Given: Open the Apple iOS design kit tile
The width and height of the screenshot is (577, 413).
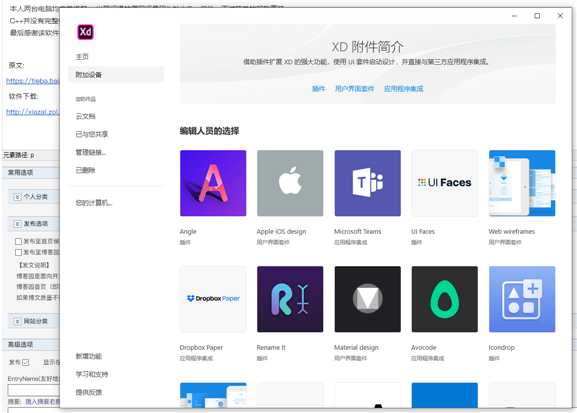Looking at the screenshot, I should (290, 183).
